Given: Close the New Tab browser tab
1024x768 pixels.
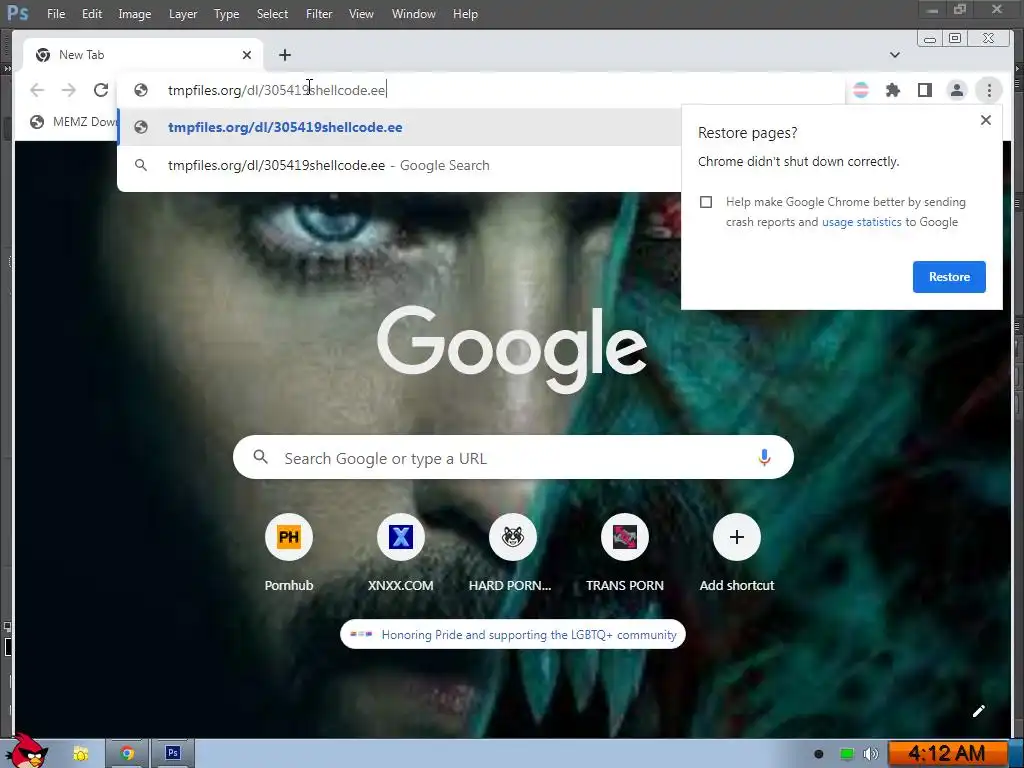Looking at the screenshot, I should coord(247,55).
